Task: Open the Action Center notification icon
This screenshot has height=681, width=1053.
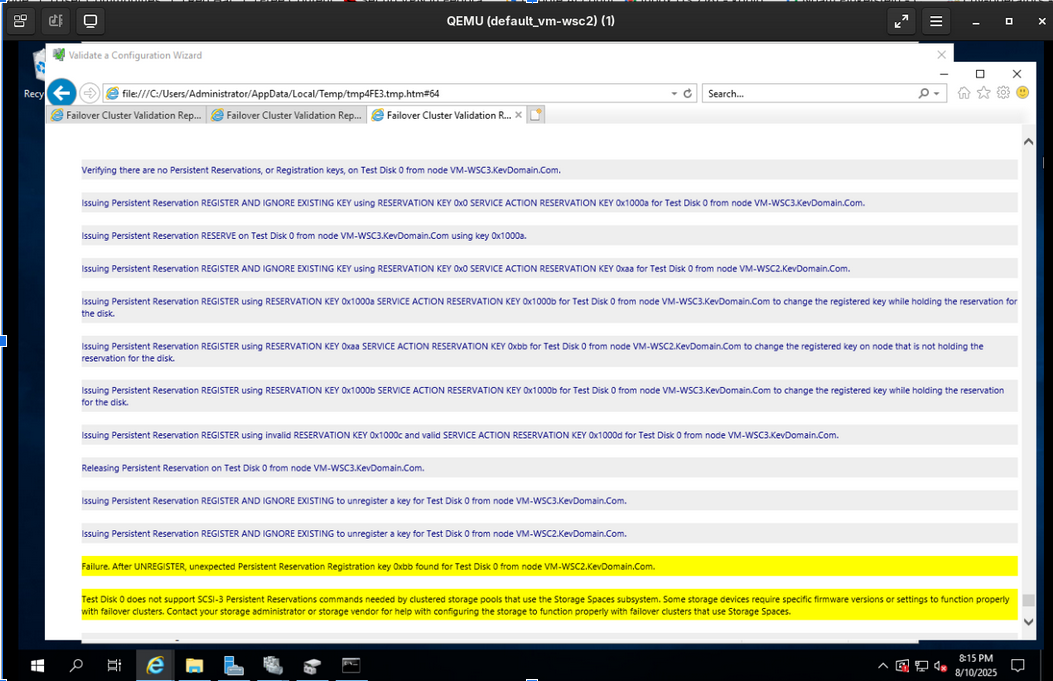Action: pos(1018,666)
